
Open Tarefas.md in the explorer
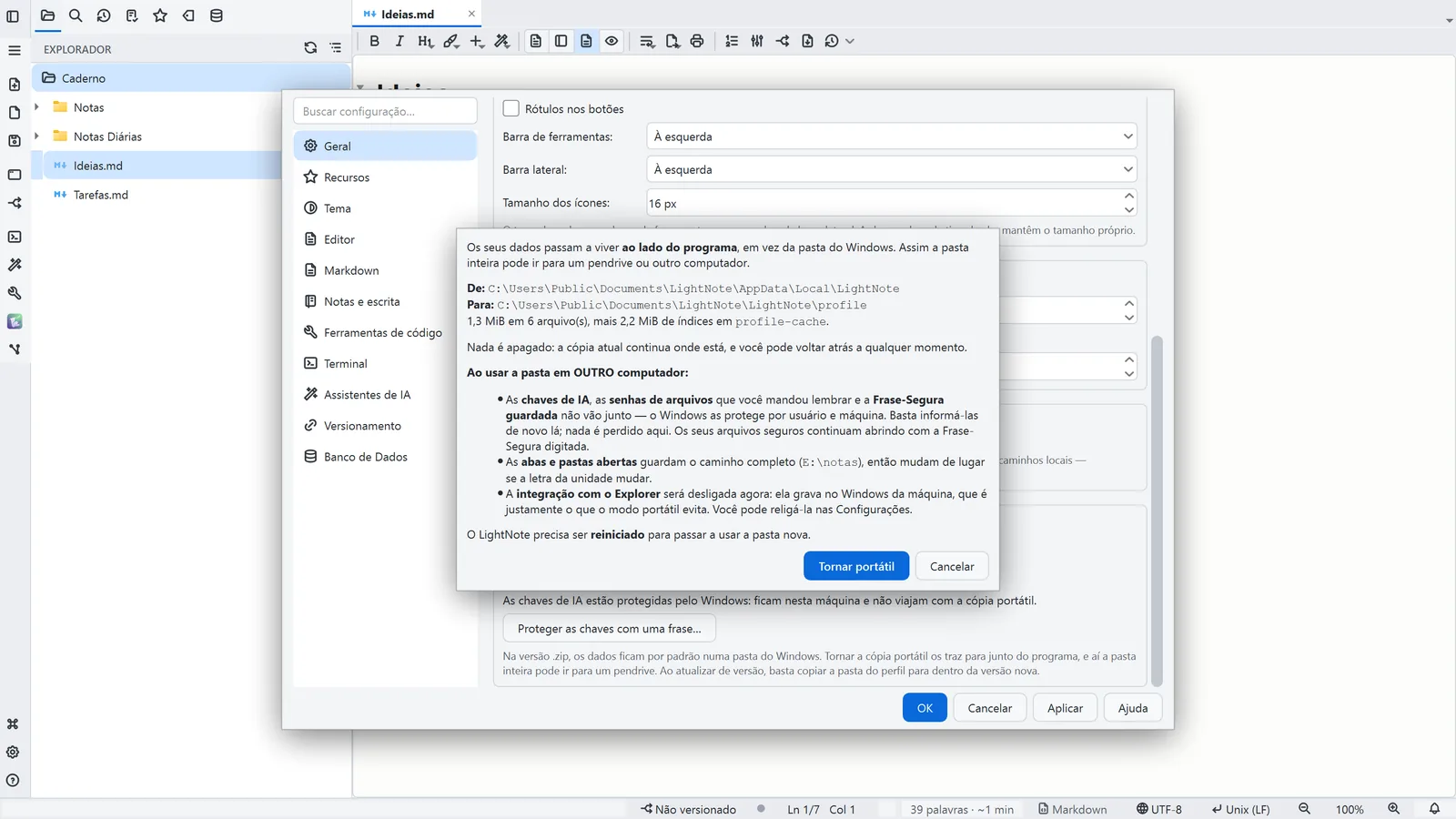101,195
